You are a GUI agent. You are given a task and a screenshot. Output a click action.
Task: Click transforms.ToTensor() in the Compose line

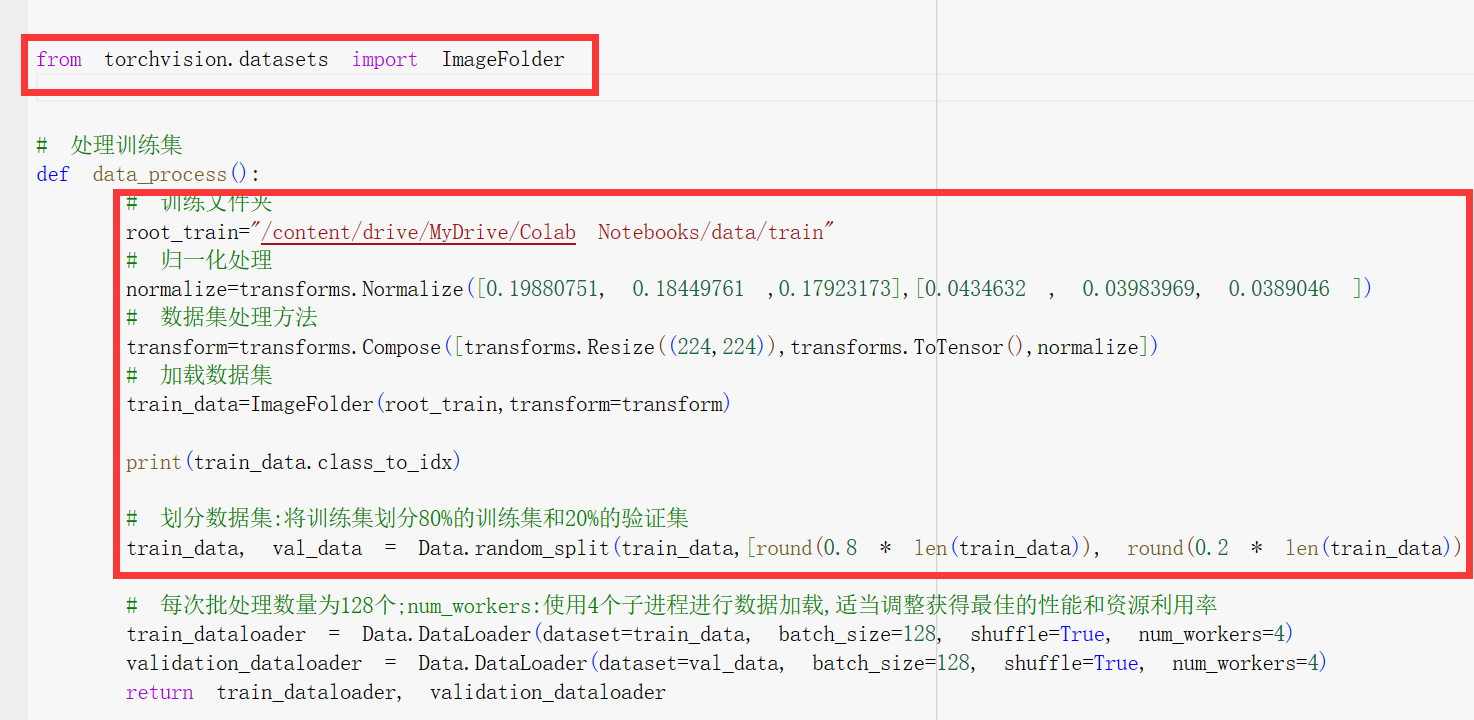point(900,347)
